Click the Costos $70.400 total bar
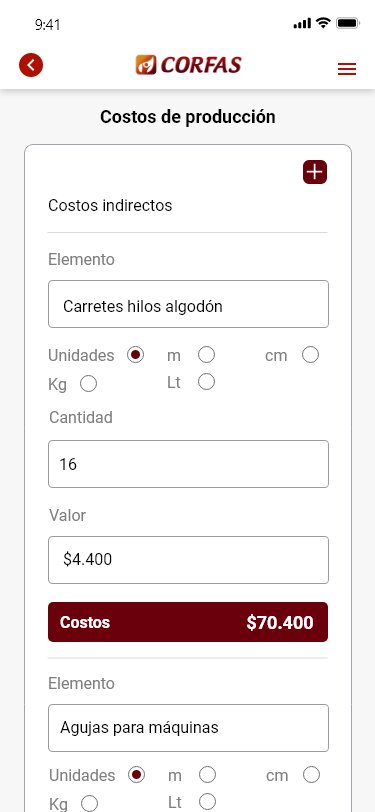Image resolution: width=375 pixels, height=812 pixels. [x=188, y=622]
